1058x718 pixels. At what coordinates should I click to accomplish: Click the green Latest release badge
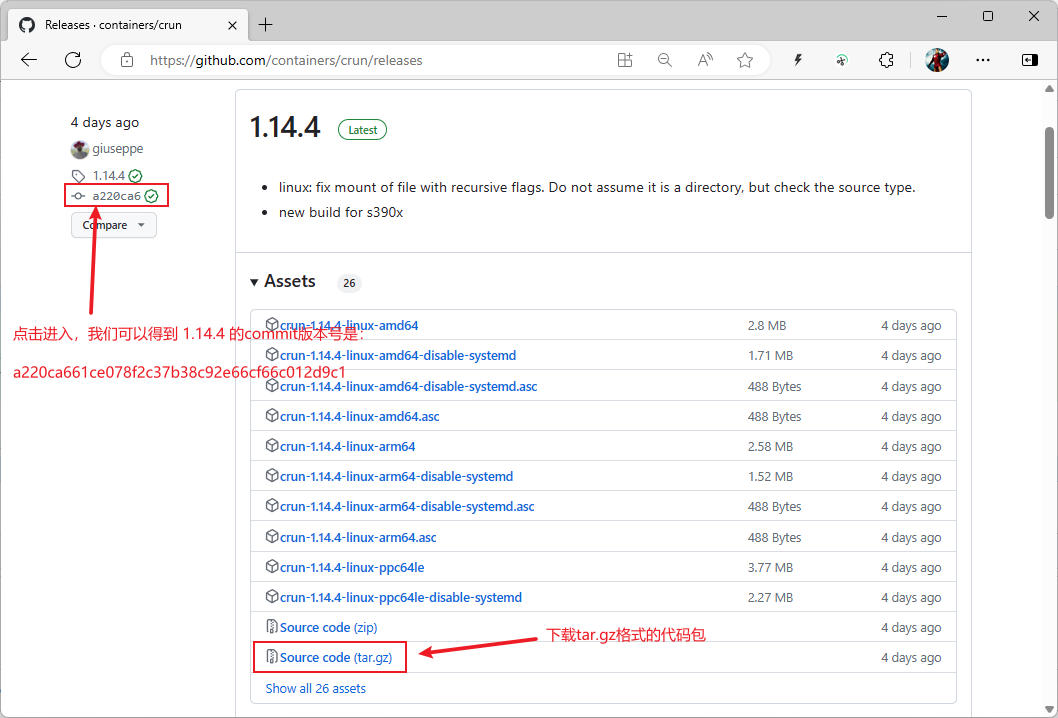362,130
